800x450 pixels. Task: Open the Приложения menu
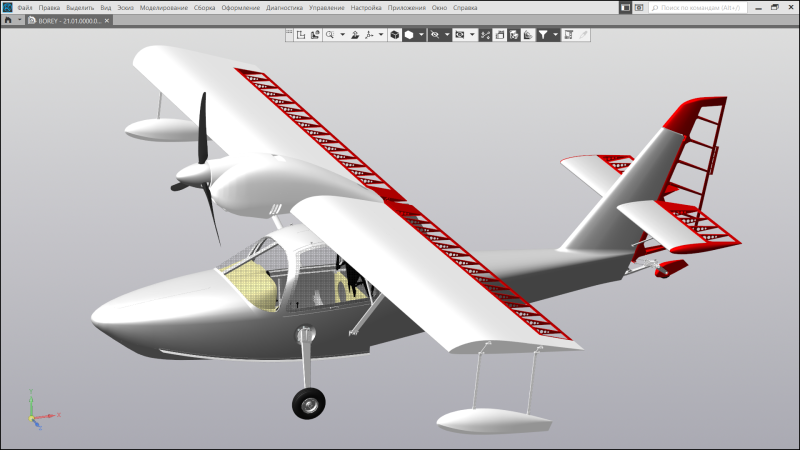(x=407, y=8)
